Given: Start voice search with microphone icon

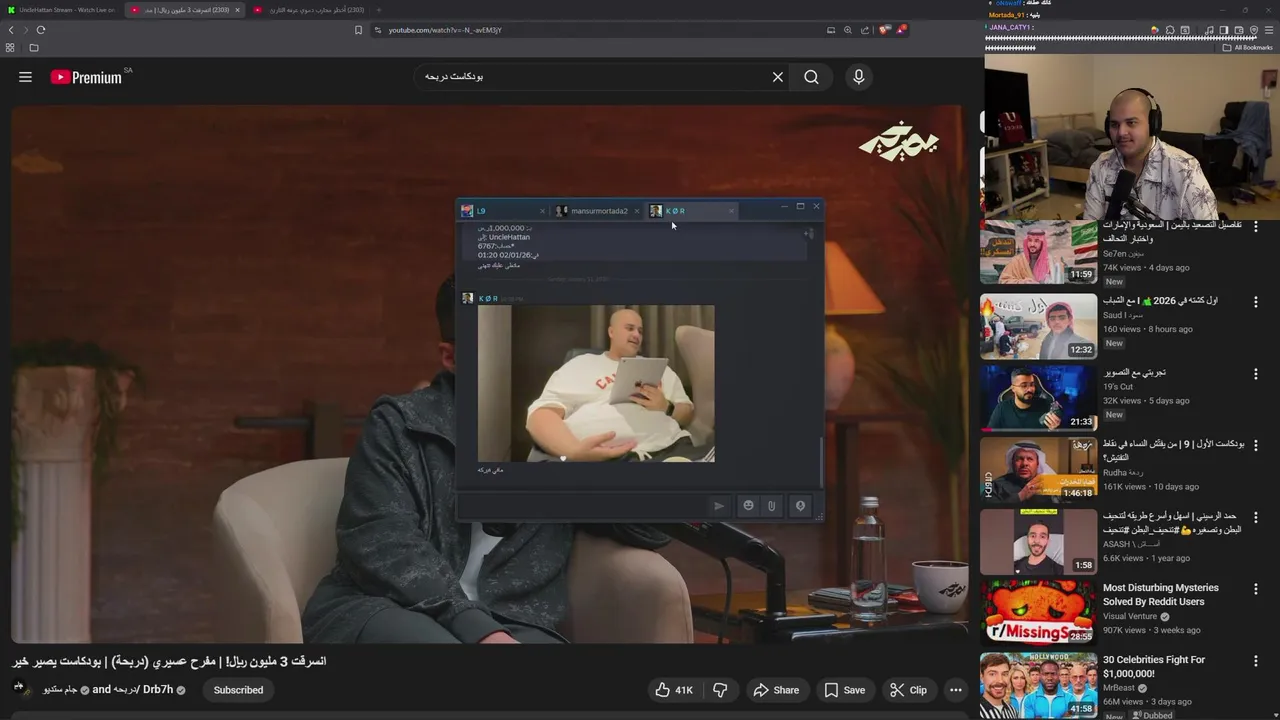Looking at the screenshot, I should 858,77.
